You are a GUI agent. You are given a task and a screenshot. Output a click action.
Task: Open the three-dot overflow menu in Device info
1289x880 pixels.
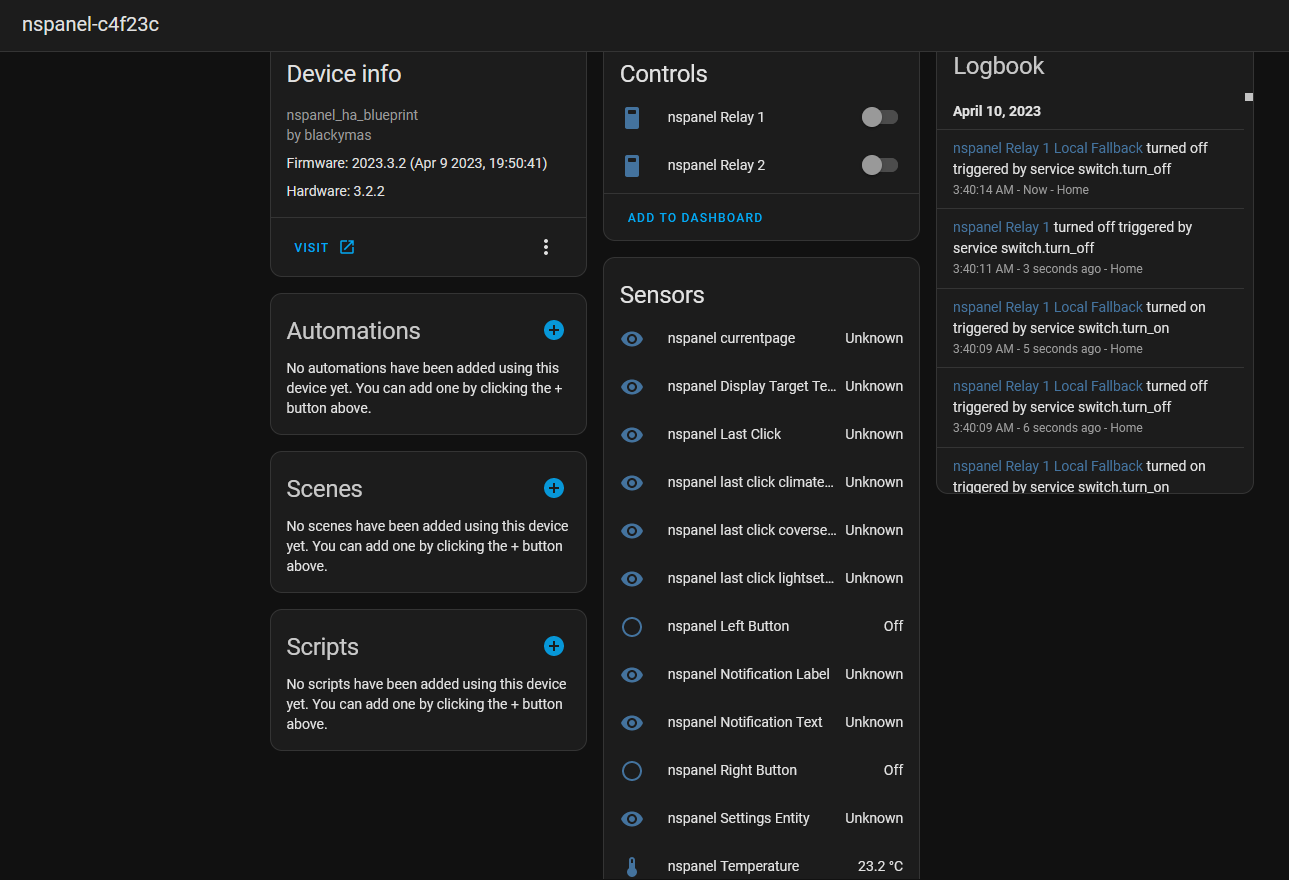(x=545, y=247)
